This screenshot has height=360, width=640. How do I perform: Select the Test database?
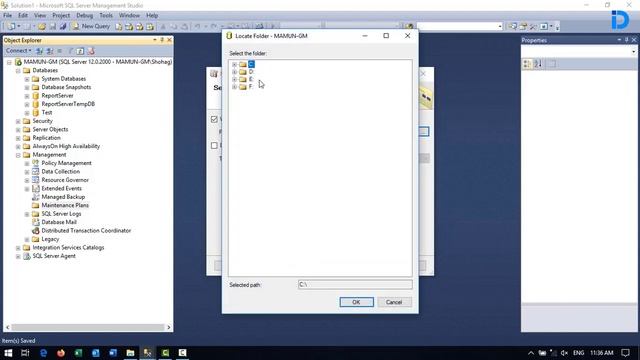[47, 112]
